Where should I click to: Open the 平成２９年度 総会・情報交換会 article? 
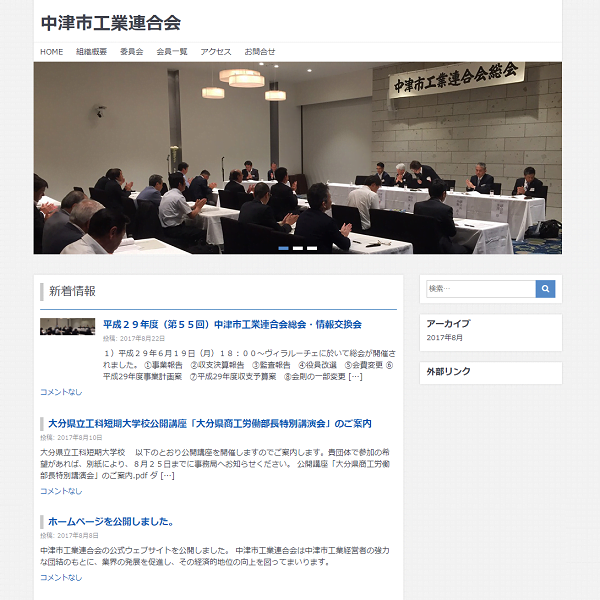pos(232,324)
